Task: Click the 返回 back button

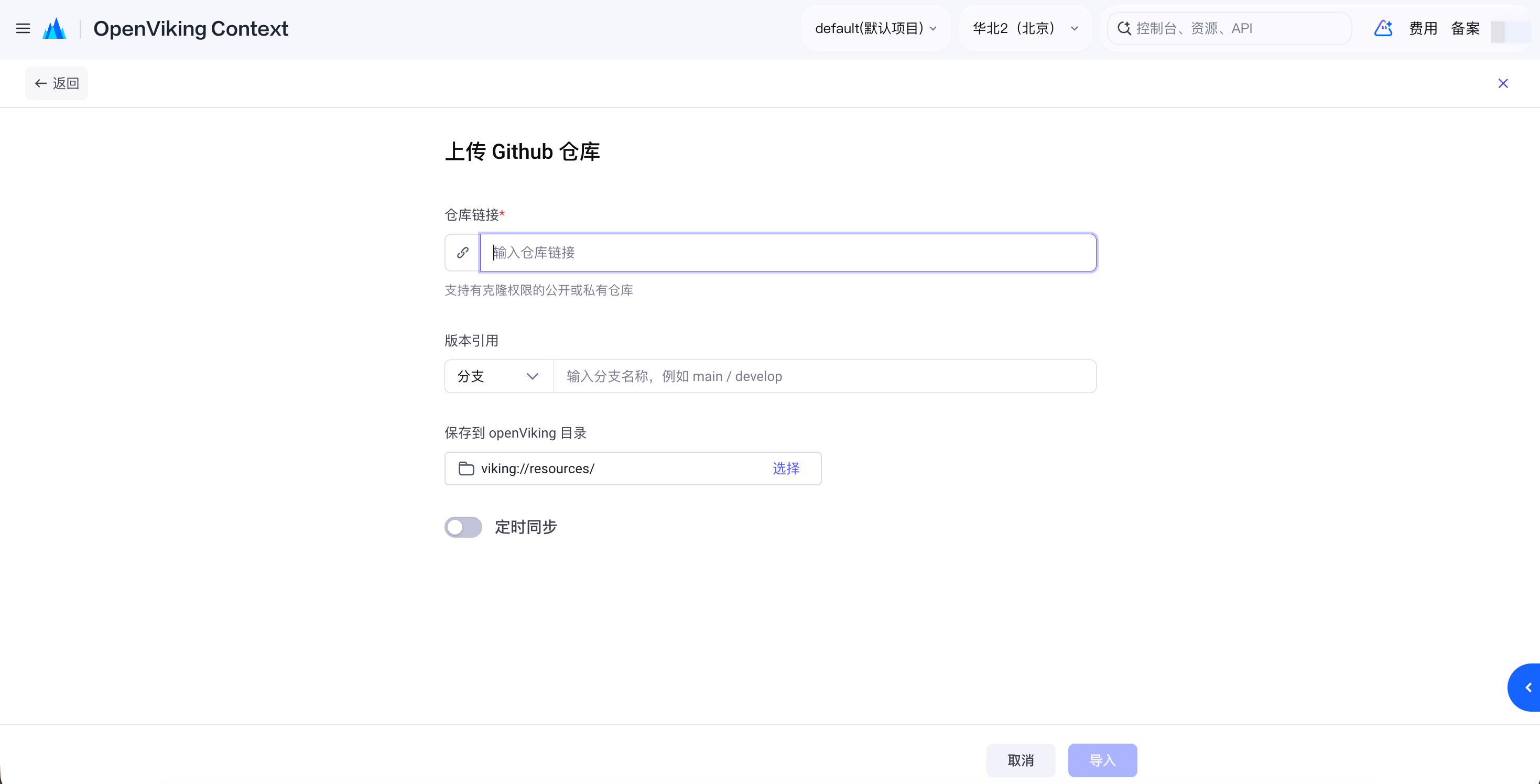Action: pyautogui.click(x=57, y=83)
